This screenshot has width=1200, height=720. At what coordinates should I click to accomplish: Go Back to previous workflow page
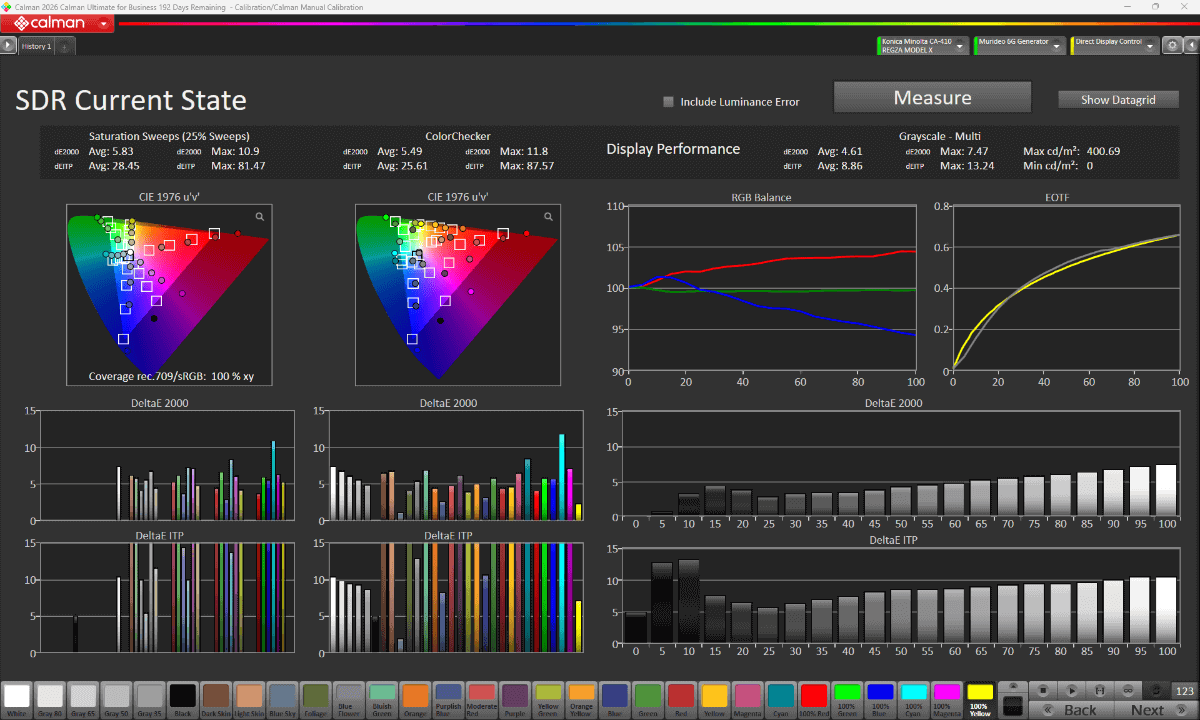pos(1073,709)
